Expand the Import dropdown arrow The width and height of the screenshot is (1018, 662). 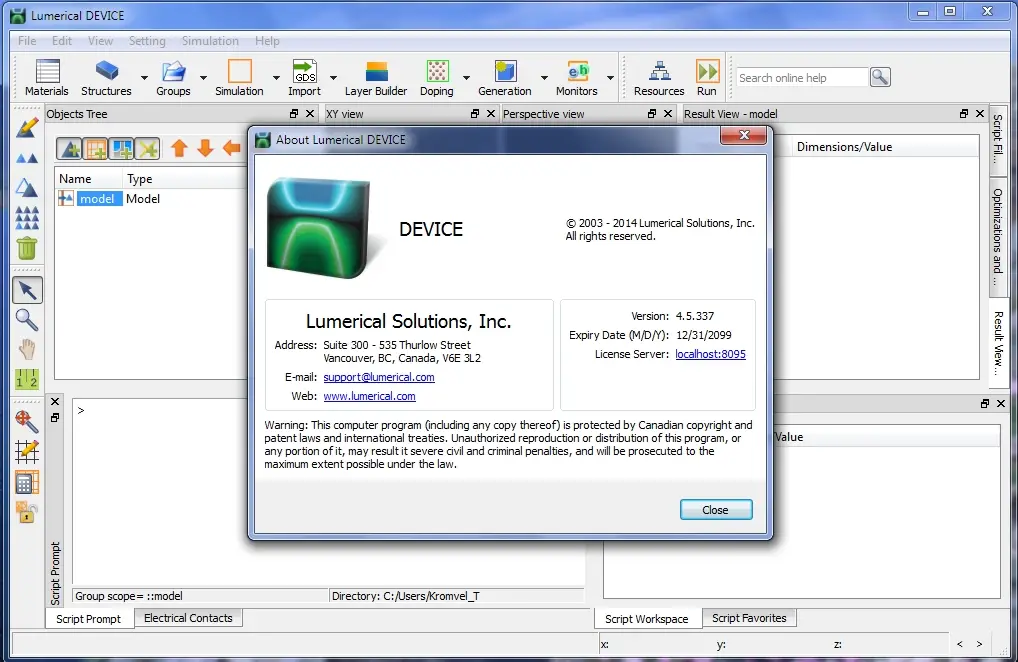tap(334, 78)
